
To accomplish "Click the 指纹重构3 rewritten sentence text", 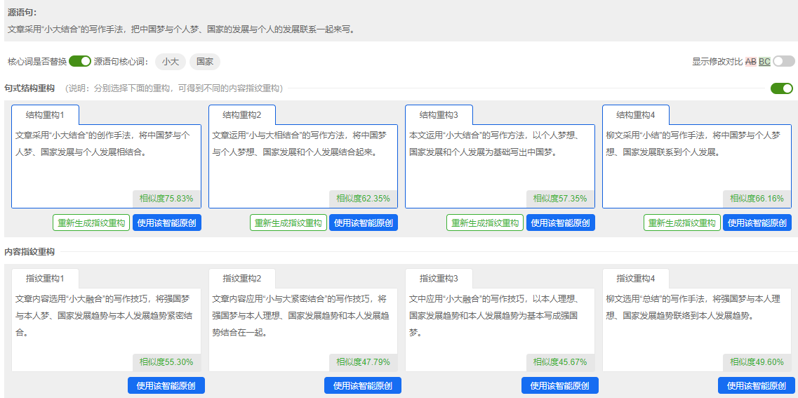I will pyautogui.click(x=494, y=316).
